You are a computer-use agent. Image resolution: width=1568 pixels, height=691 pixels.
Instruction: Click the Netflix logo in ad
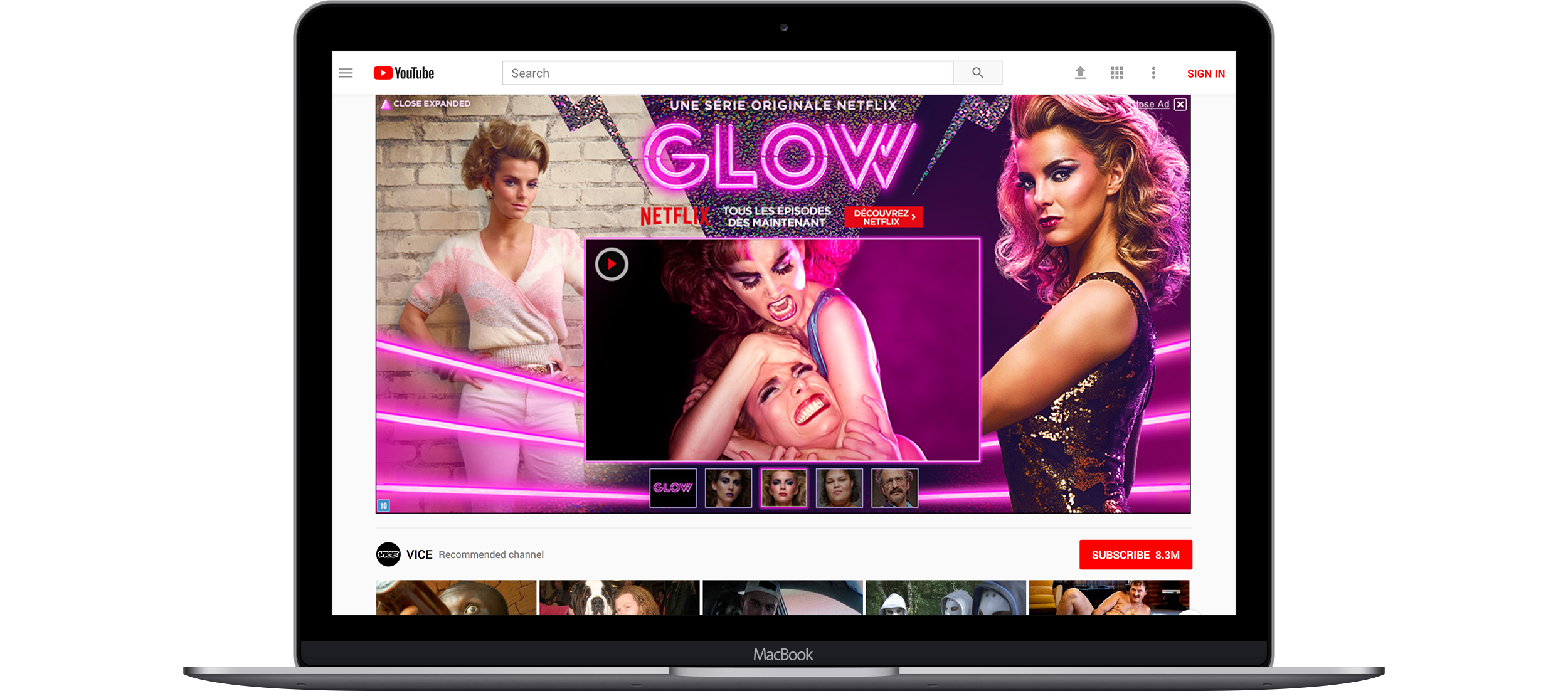click(675, 217)
